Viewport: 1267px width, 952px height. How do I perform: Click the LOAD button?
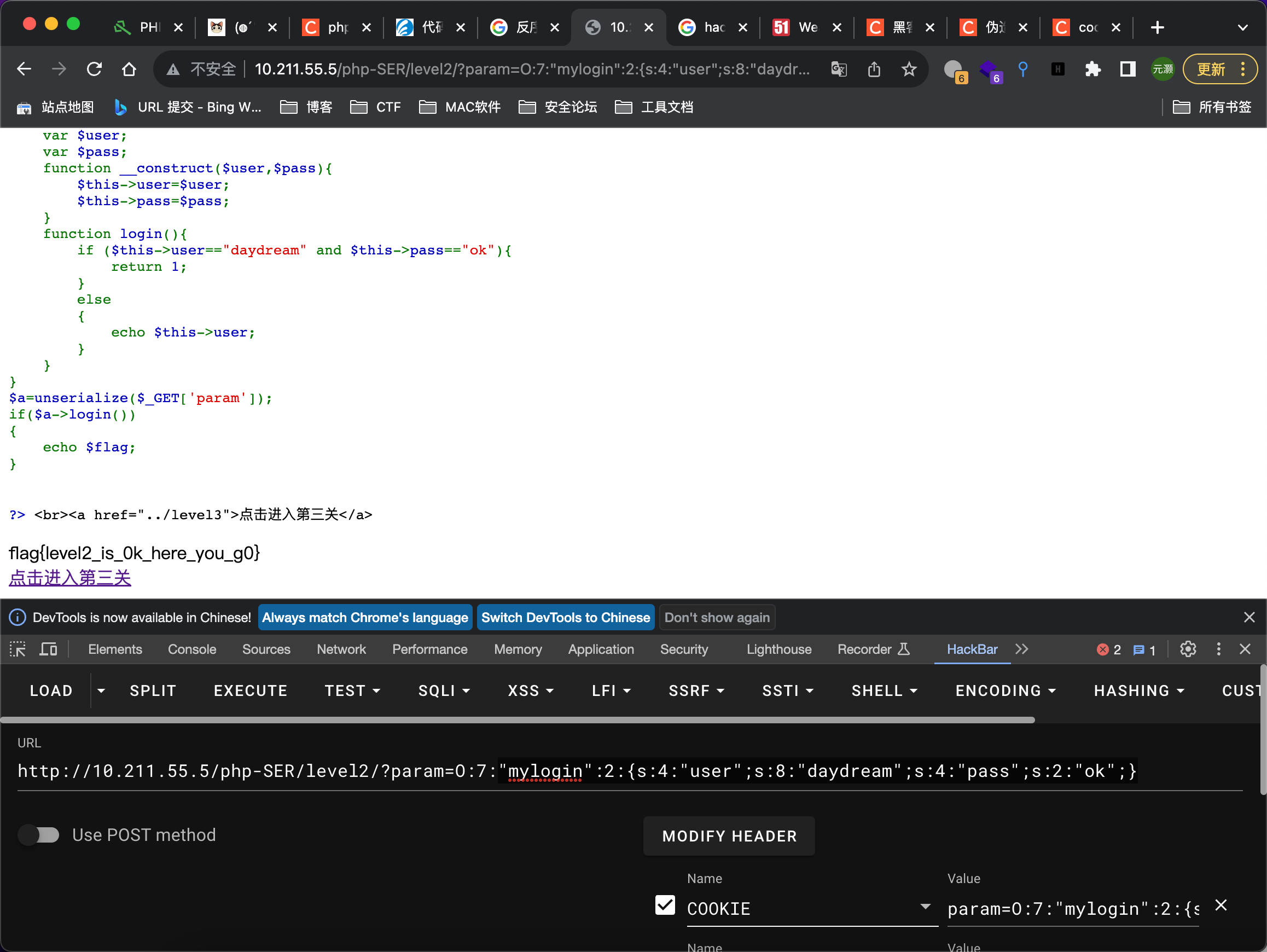51,691
